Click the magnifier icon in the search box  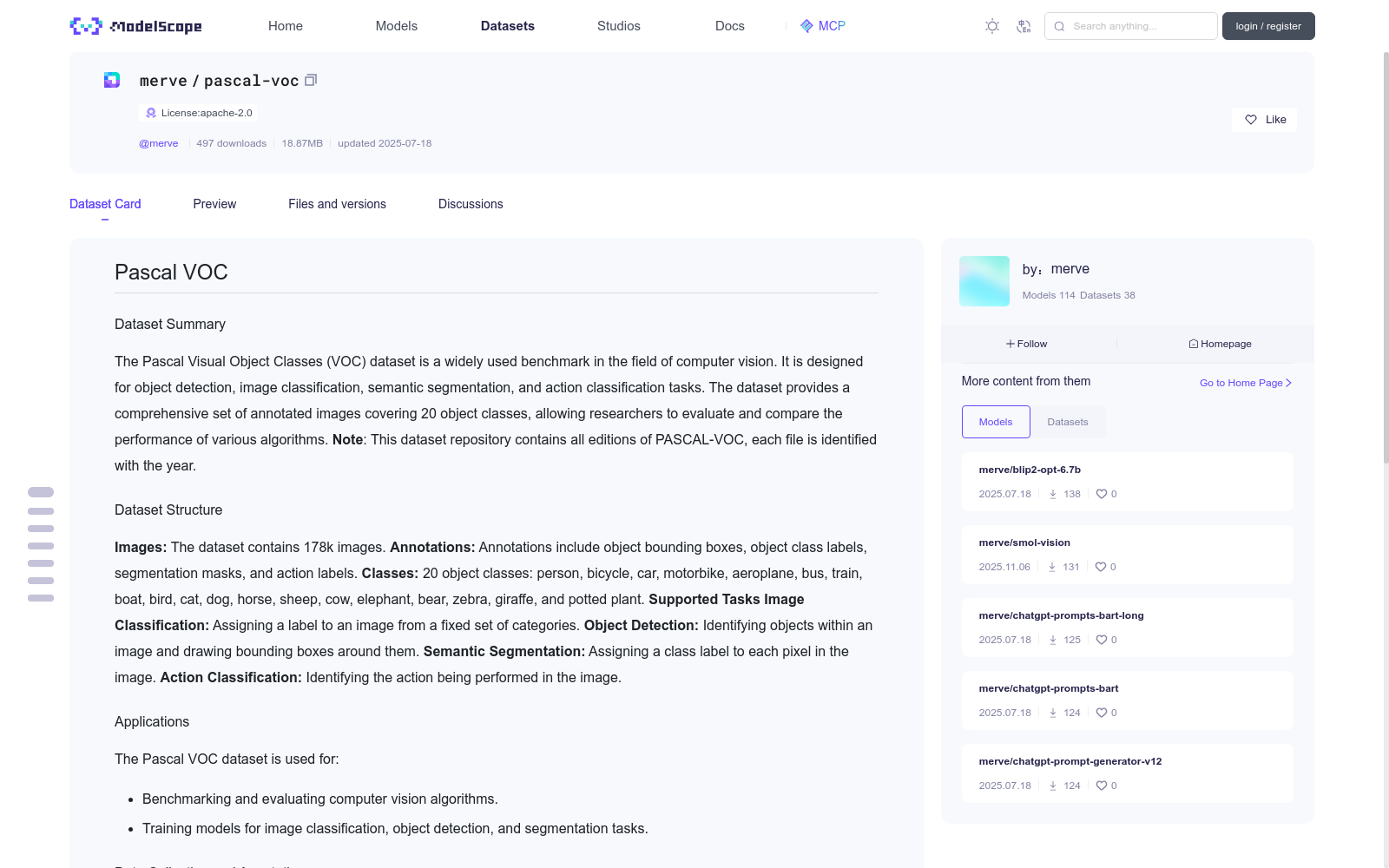(x=1059, y=26)
